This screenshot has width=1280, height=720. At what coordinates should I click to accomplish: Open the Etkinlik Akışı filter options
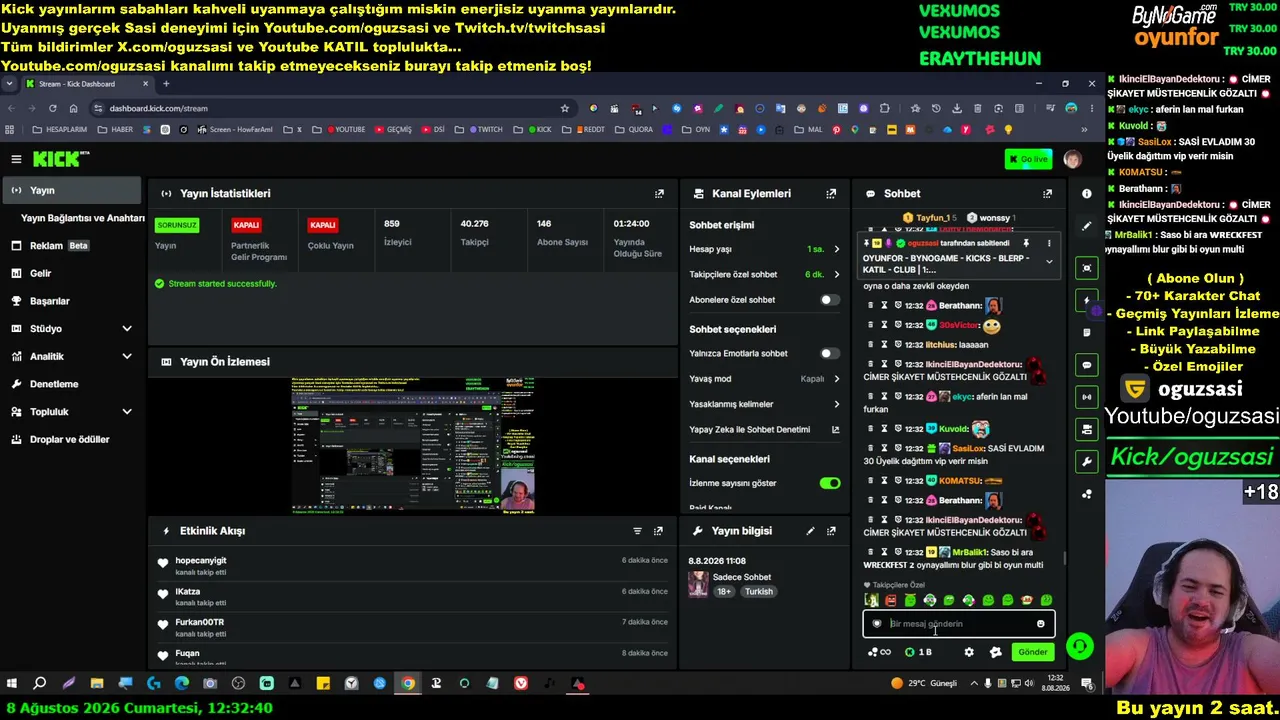click(637, 531)
